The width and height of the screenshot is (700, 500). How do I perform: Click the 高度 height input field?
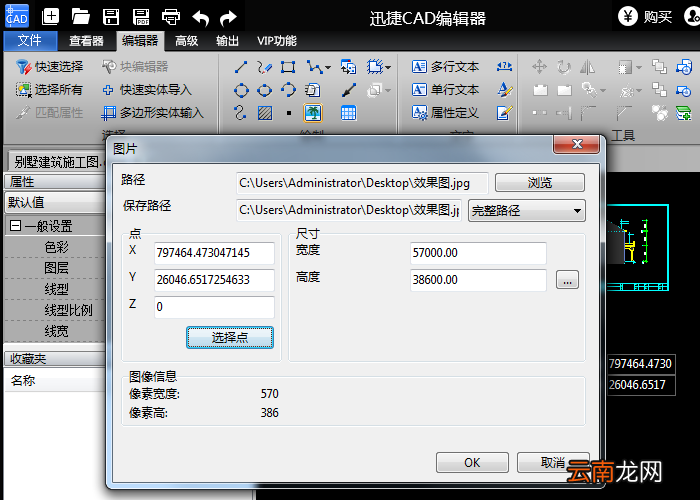pos(478,280)
